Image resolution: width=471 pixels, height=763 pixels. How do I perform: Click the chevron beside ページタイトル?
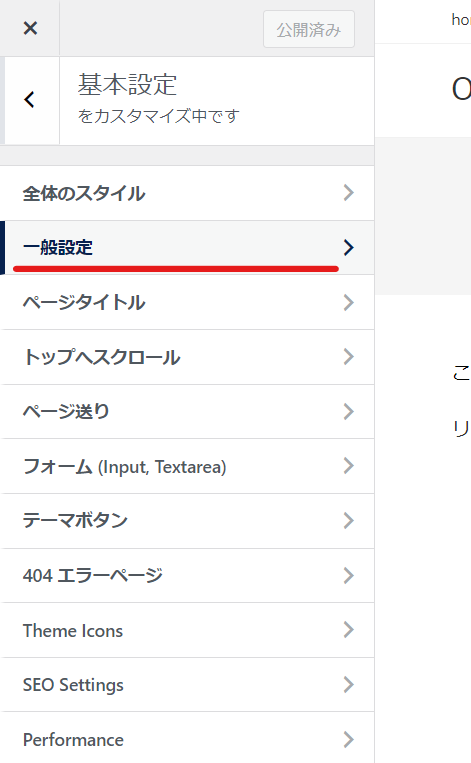pyautogui.click(x=348, y=302)
